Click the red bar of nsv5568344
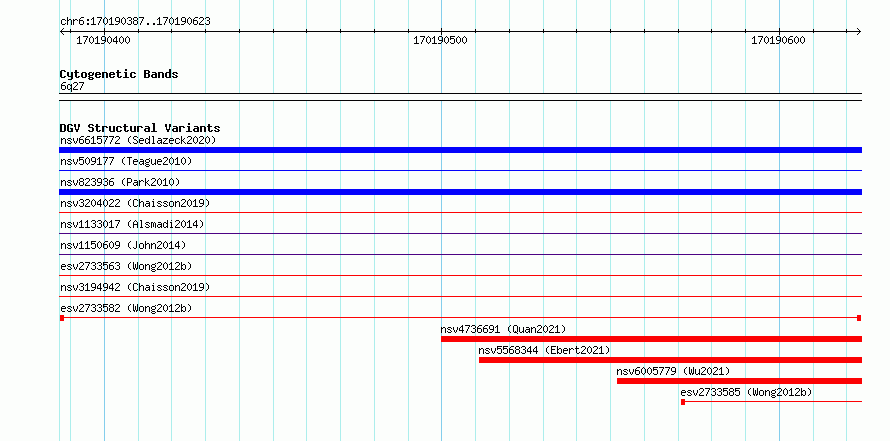Viewport: 890px width, 441px height. [x=670, y=360]
